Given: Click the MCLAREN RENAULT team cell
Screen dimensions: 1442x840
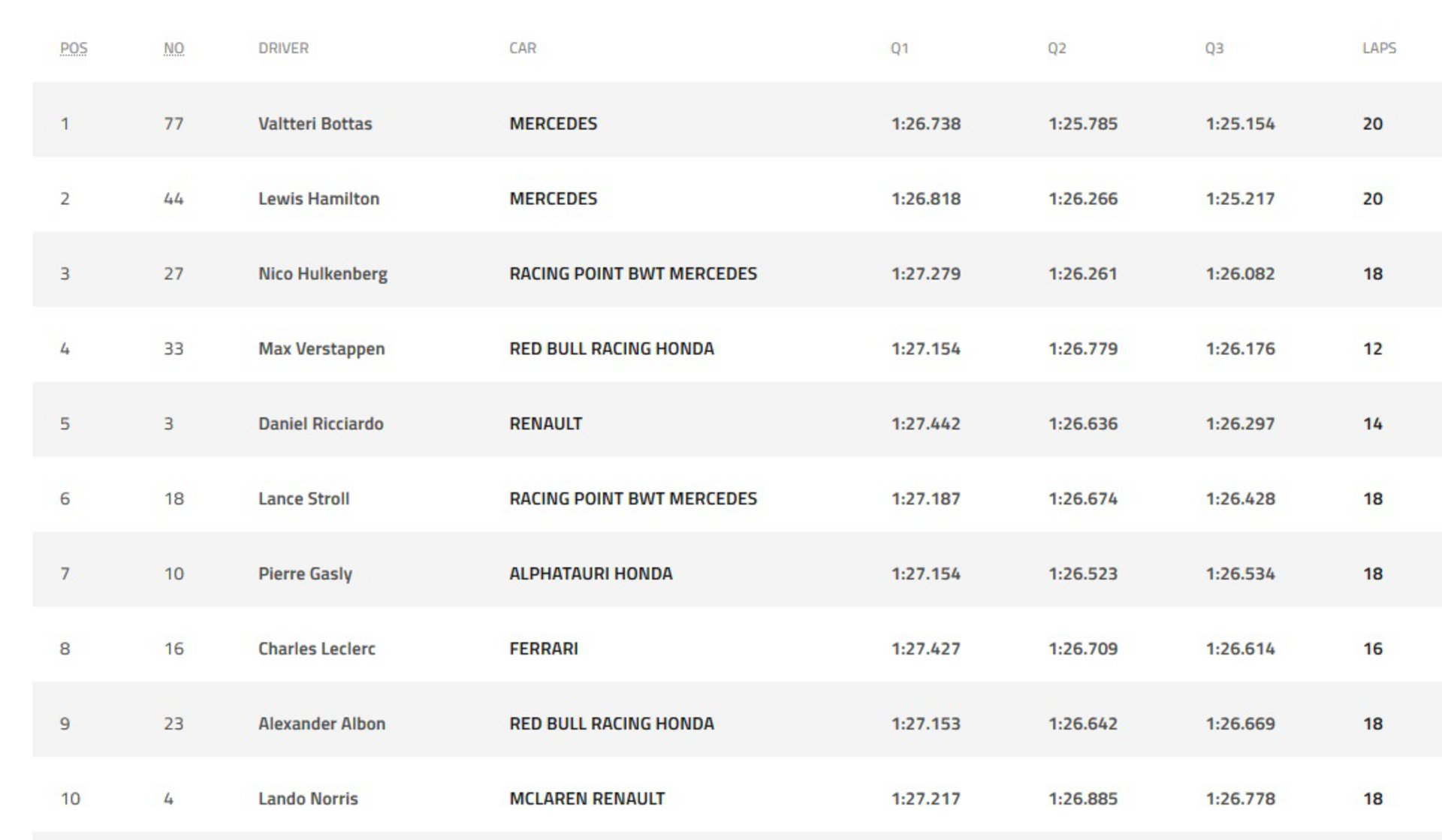Looking at the screenshot, I should click(587, 799).
